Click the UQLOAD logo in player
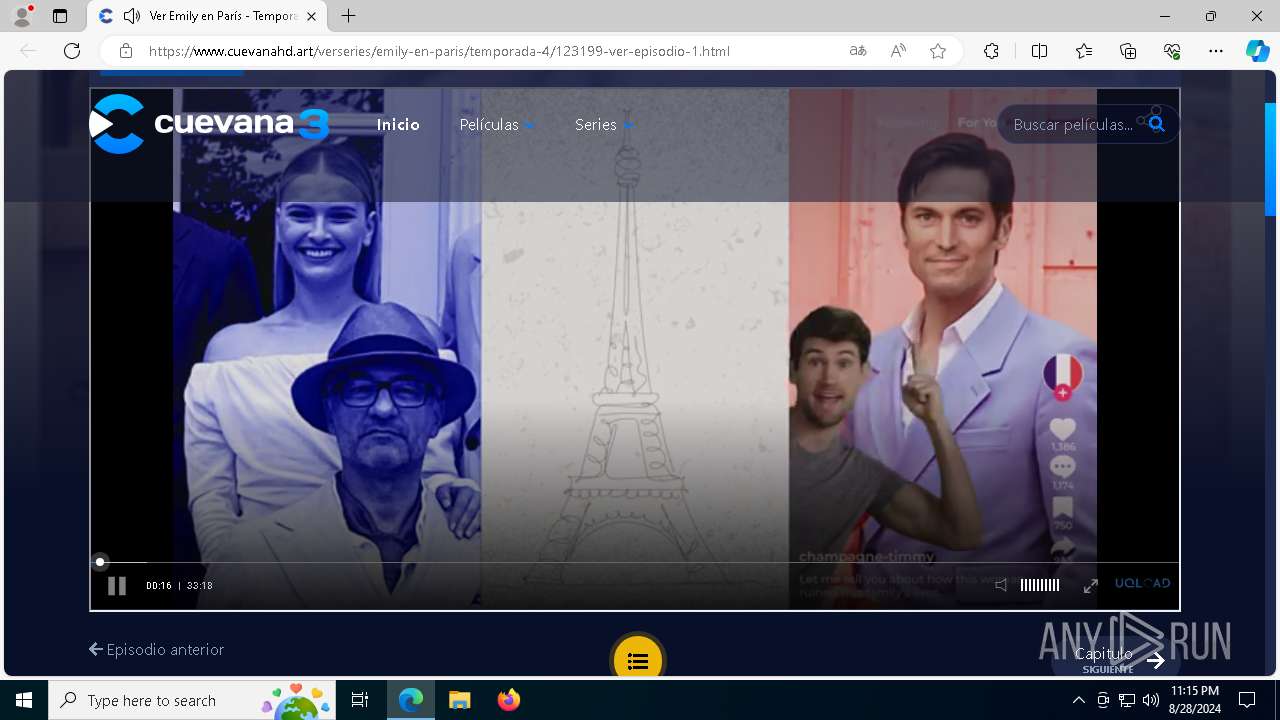The width and height of the screenshot is (1280, 720). pyautogui.click(x=1143, y=583)
